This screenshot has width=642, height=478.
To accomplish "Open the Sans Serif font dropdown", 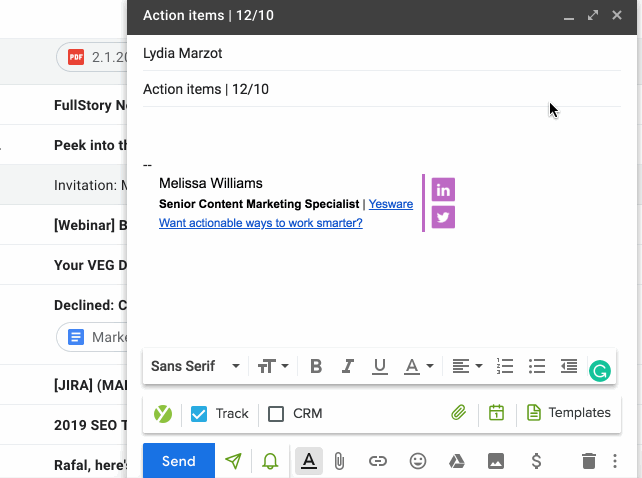I will pyautogui.click(x=195, y=366).
